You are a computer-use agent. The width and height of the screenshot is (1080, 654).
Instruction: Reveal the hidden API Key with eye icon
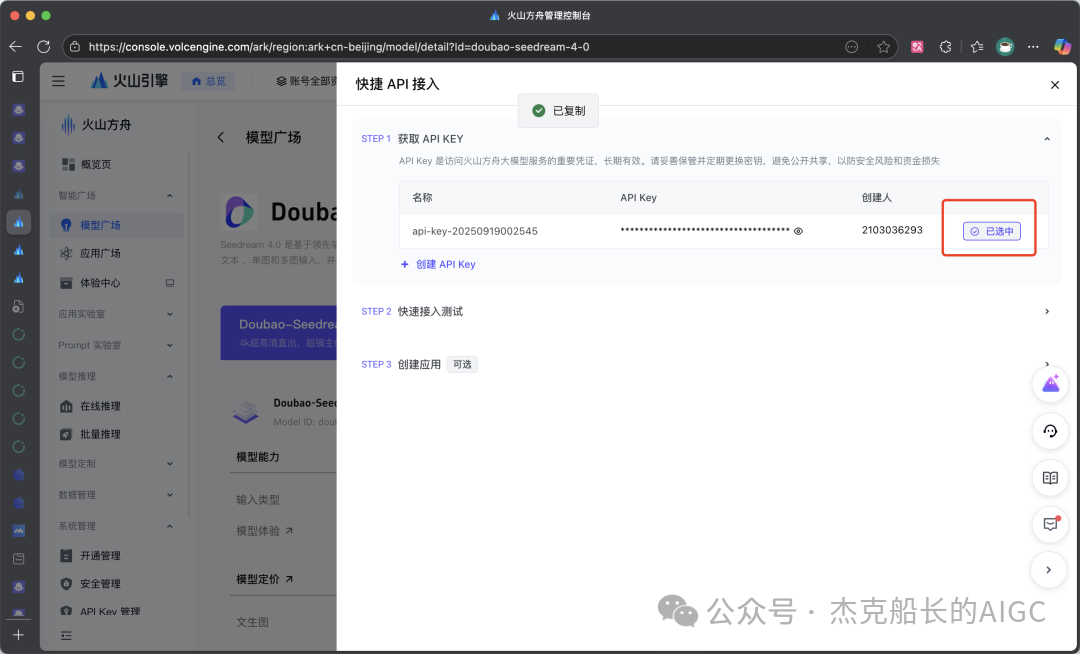798,231
